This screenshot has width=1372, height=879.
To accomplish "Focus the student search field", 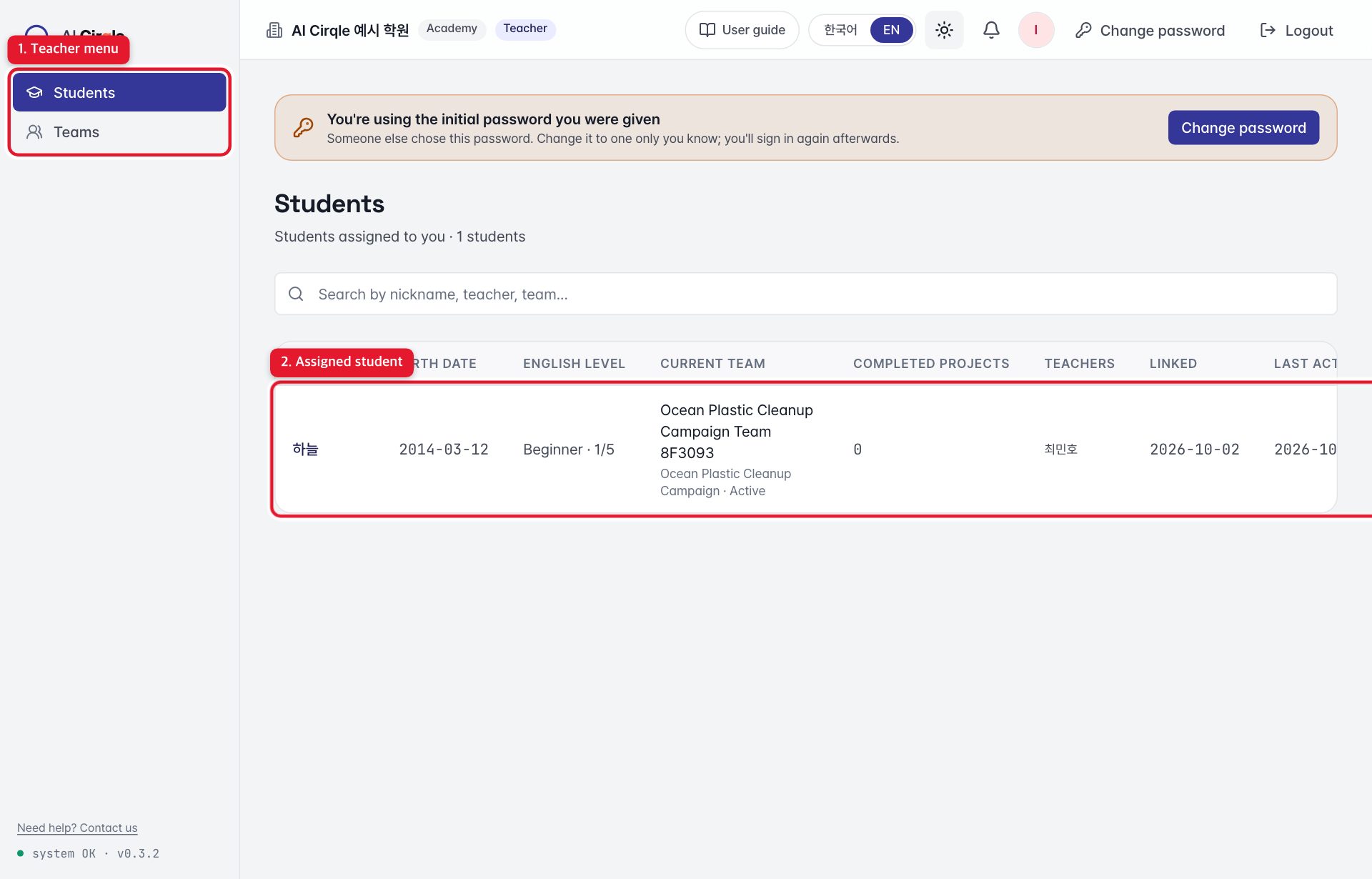I will point(805,294).
